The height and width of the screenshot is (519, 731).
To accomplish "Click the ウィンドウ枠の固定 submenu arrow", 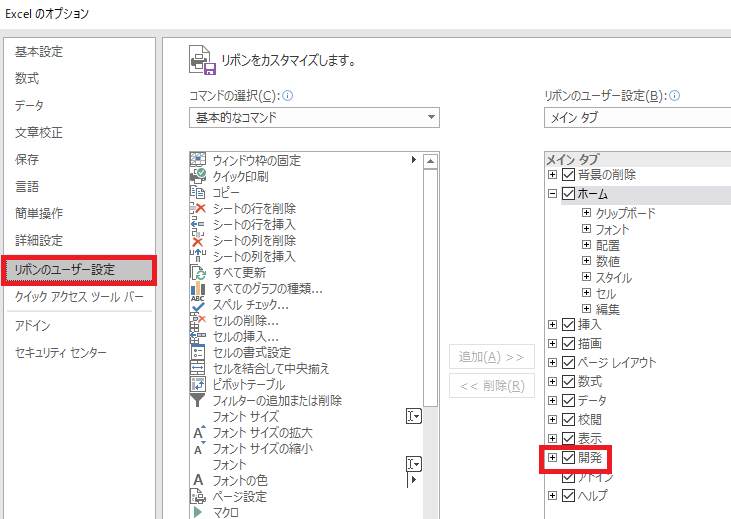I will click(x=414, y=159).
